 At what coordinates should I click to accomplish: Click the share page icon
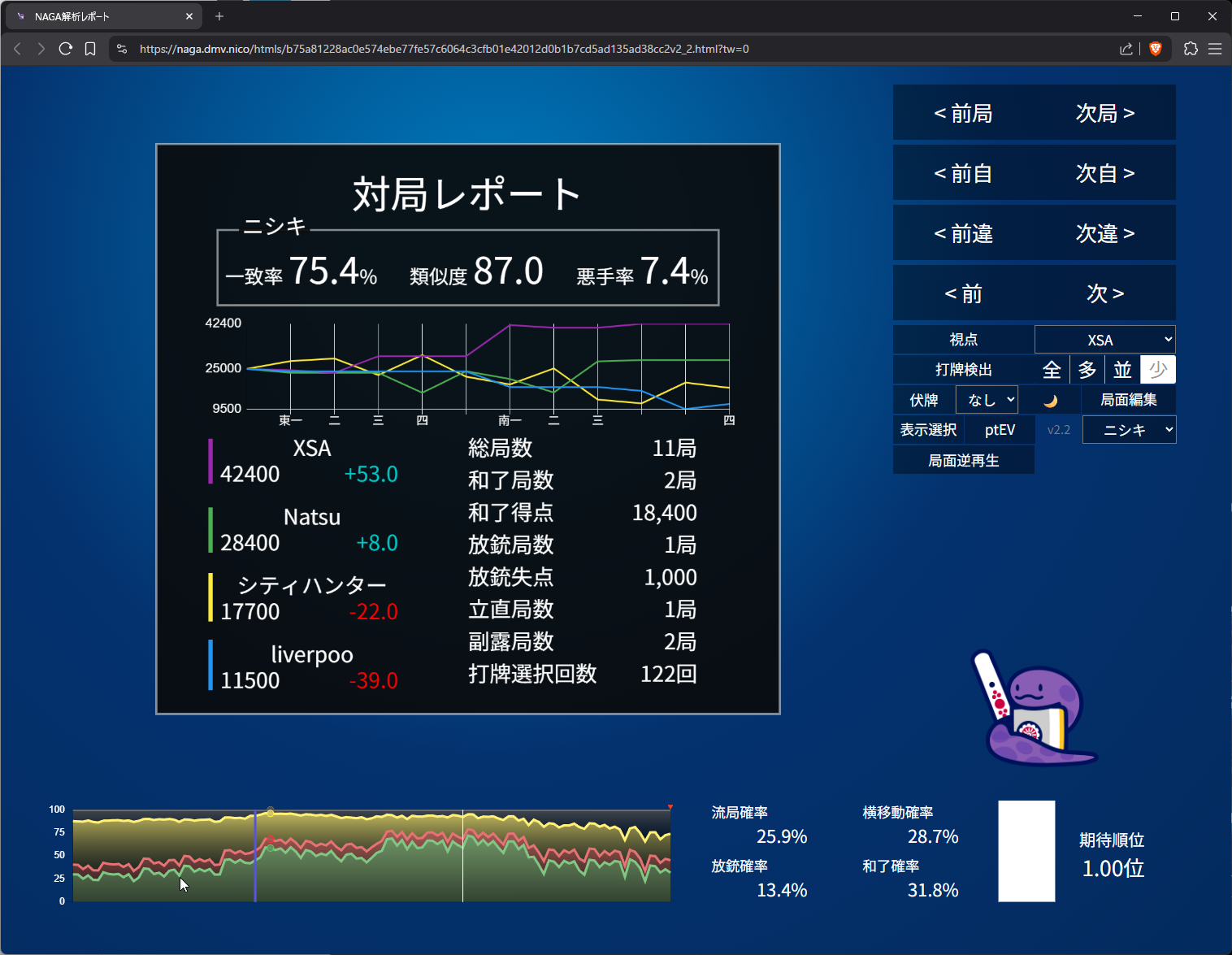tap(1126, 49)
